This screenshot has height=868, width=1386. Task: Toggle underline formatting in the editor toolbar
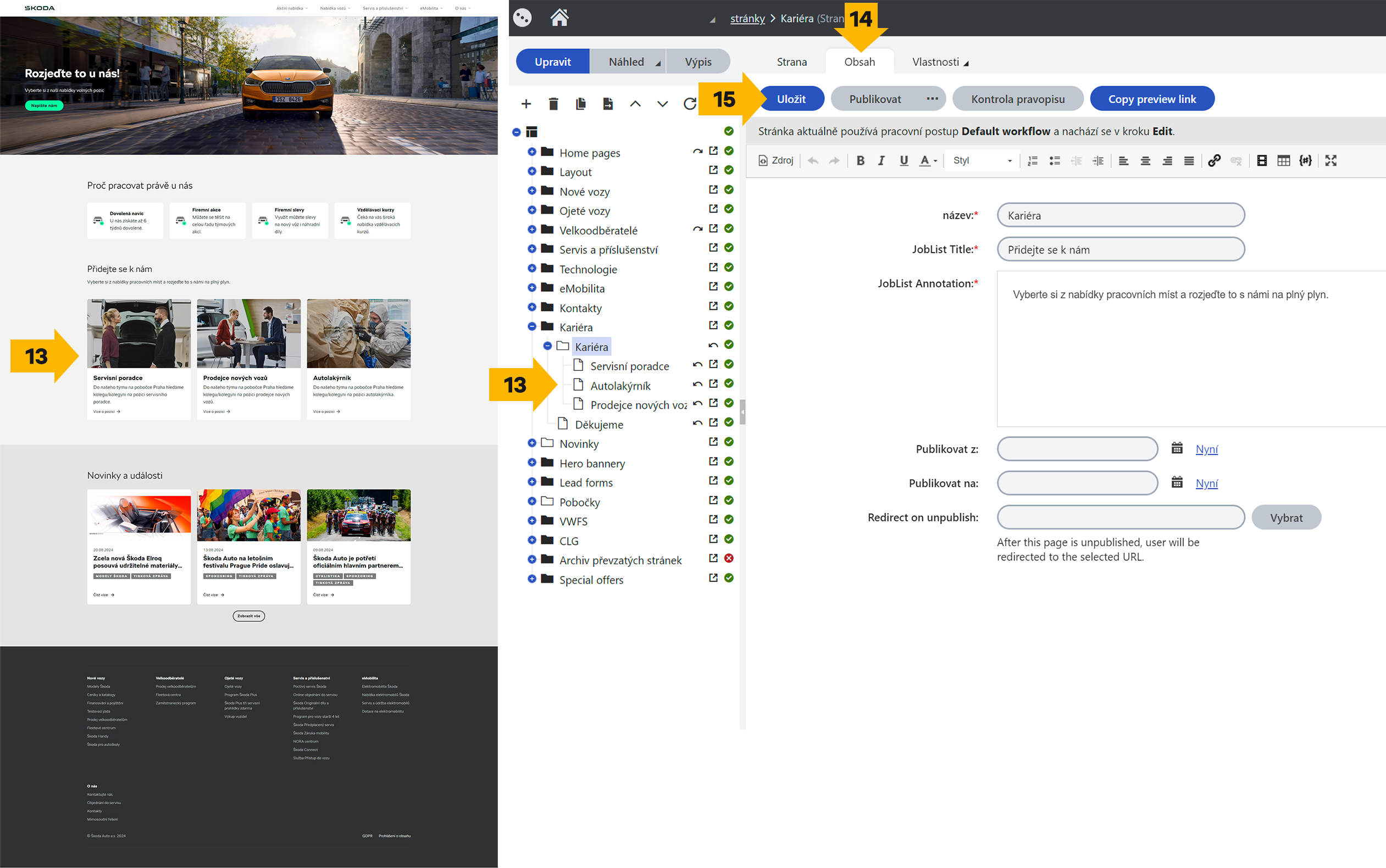[903, 161]
